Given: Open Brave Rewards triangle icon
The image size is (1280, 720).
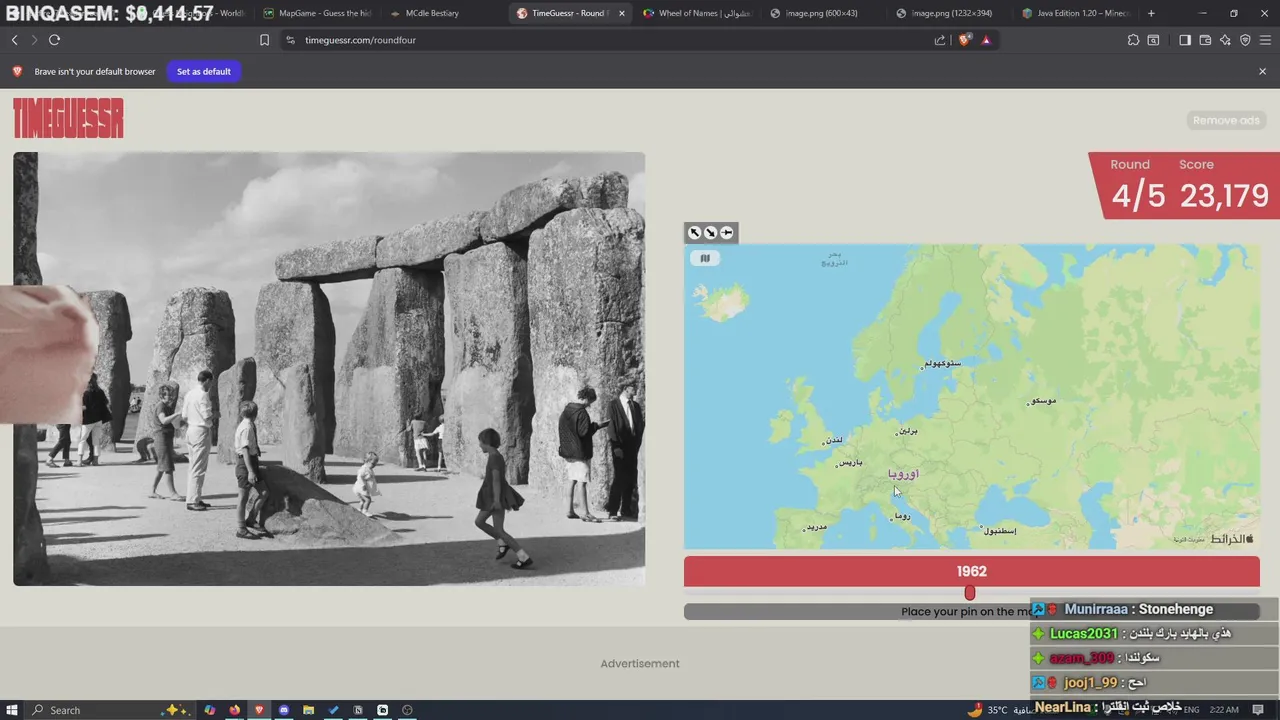Looking at the screenshot, I should 986,40.
